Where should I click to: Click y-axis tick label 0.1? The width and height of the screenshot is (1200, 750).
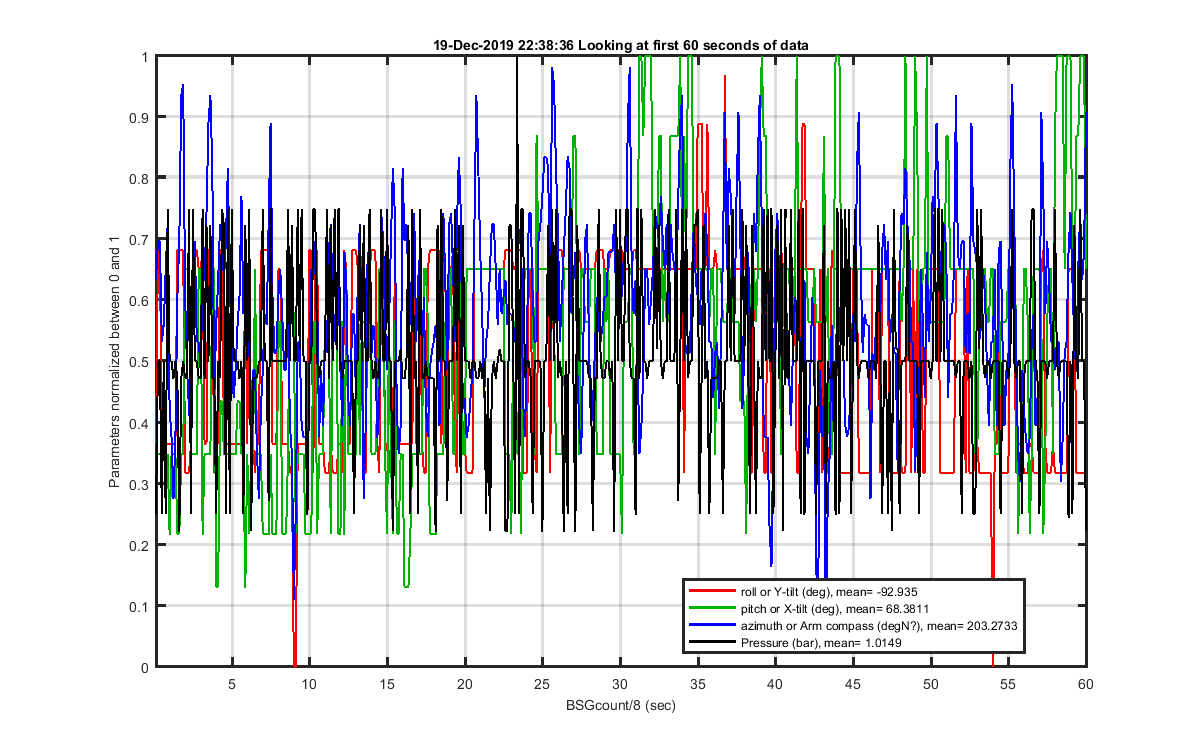[x=138, y=606]
